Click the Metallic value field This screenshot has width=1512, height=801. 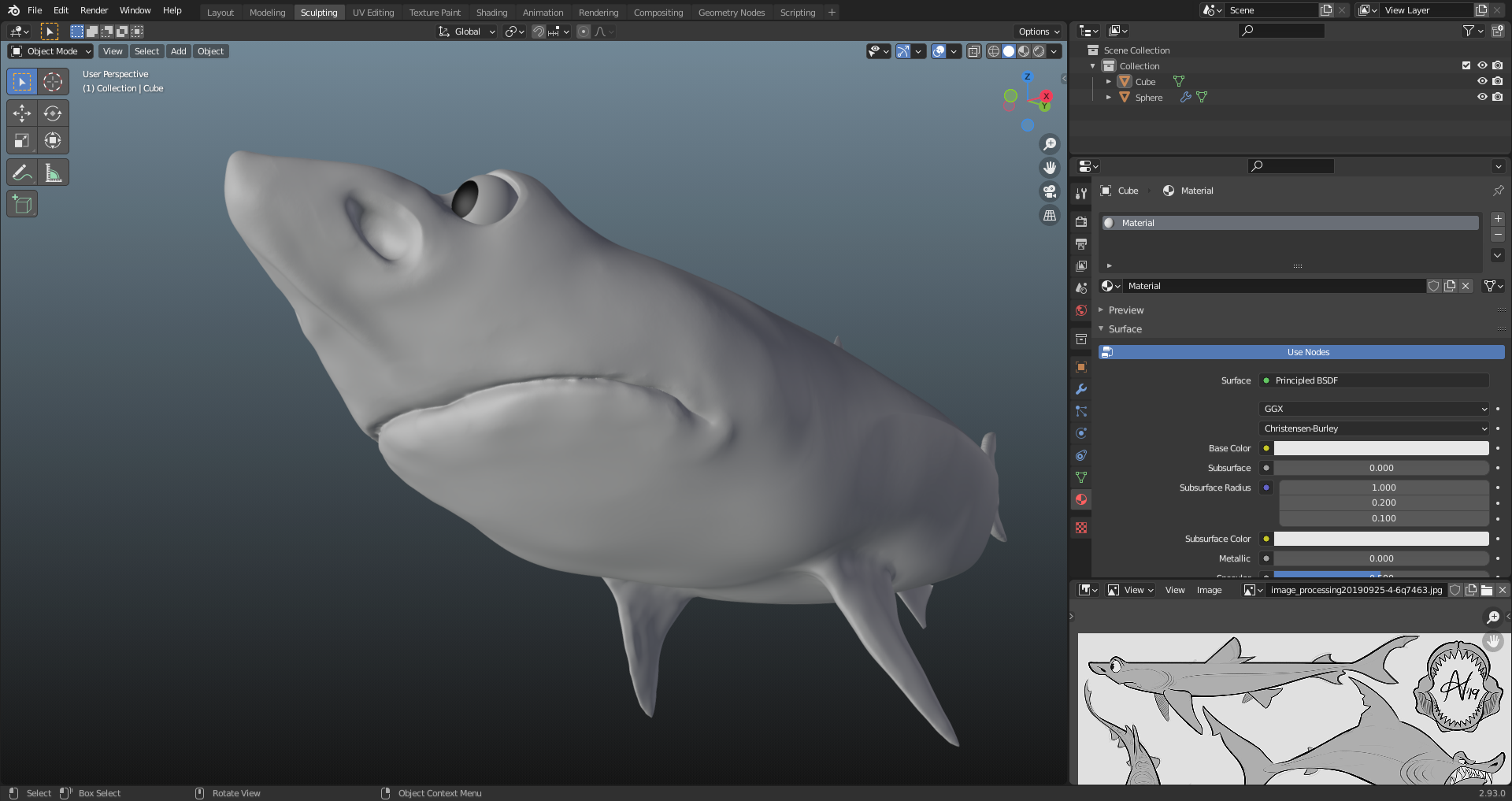tap(1380, 558)
